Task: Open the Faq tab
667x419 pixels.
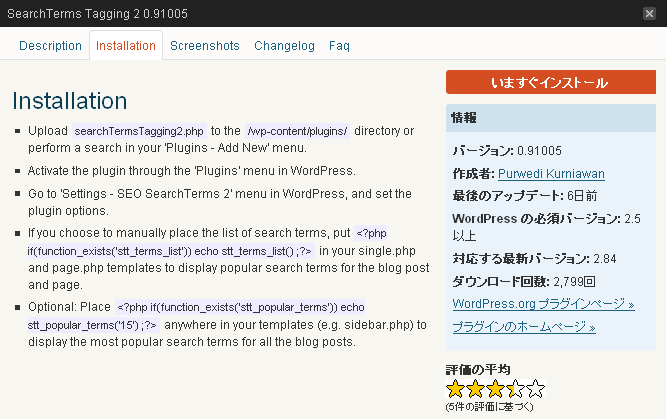Action: [339, 46]
